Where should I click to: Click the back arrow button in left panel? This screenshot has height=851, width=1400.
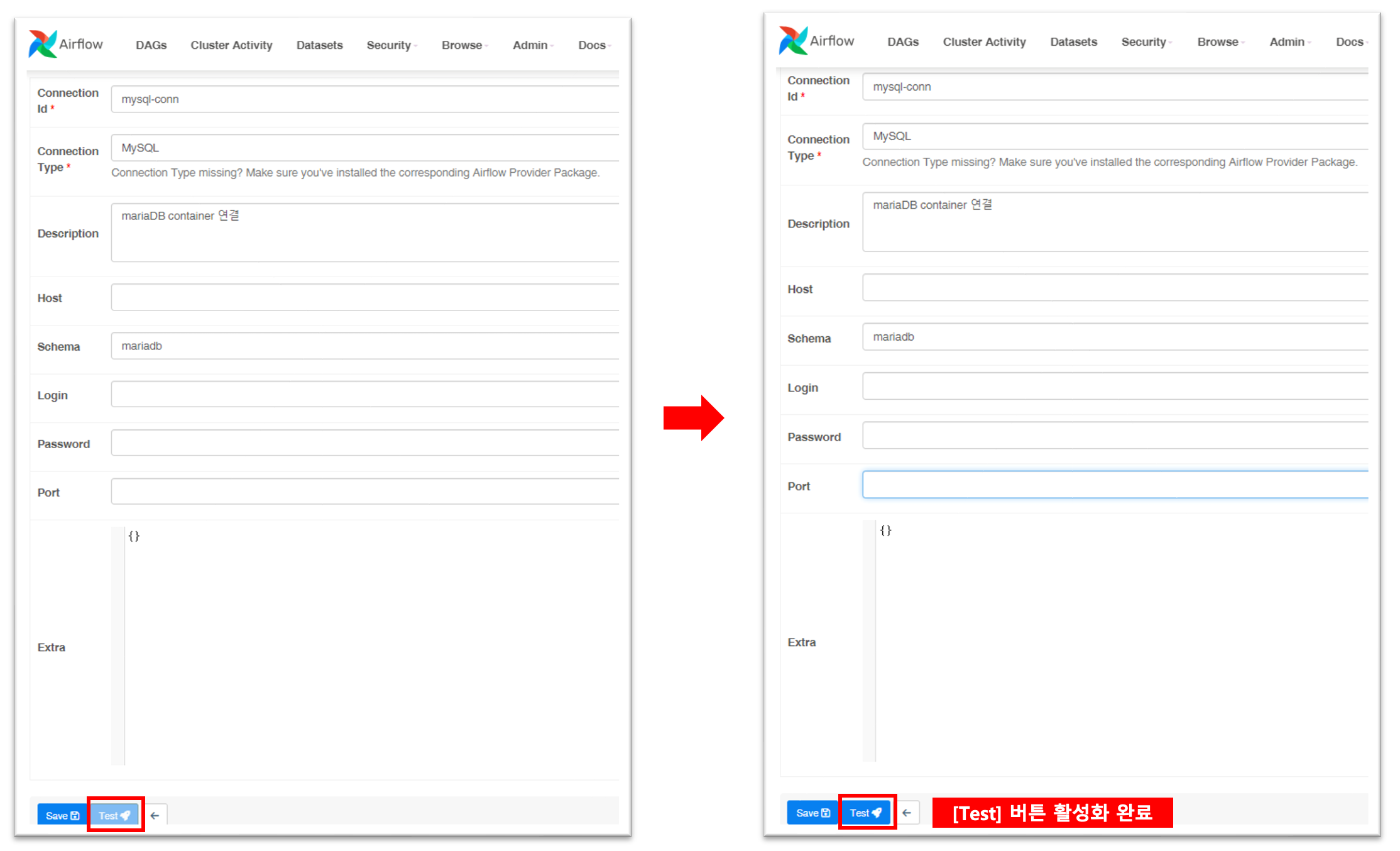click(x=155, y=815)
